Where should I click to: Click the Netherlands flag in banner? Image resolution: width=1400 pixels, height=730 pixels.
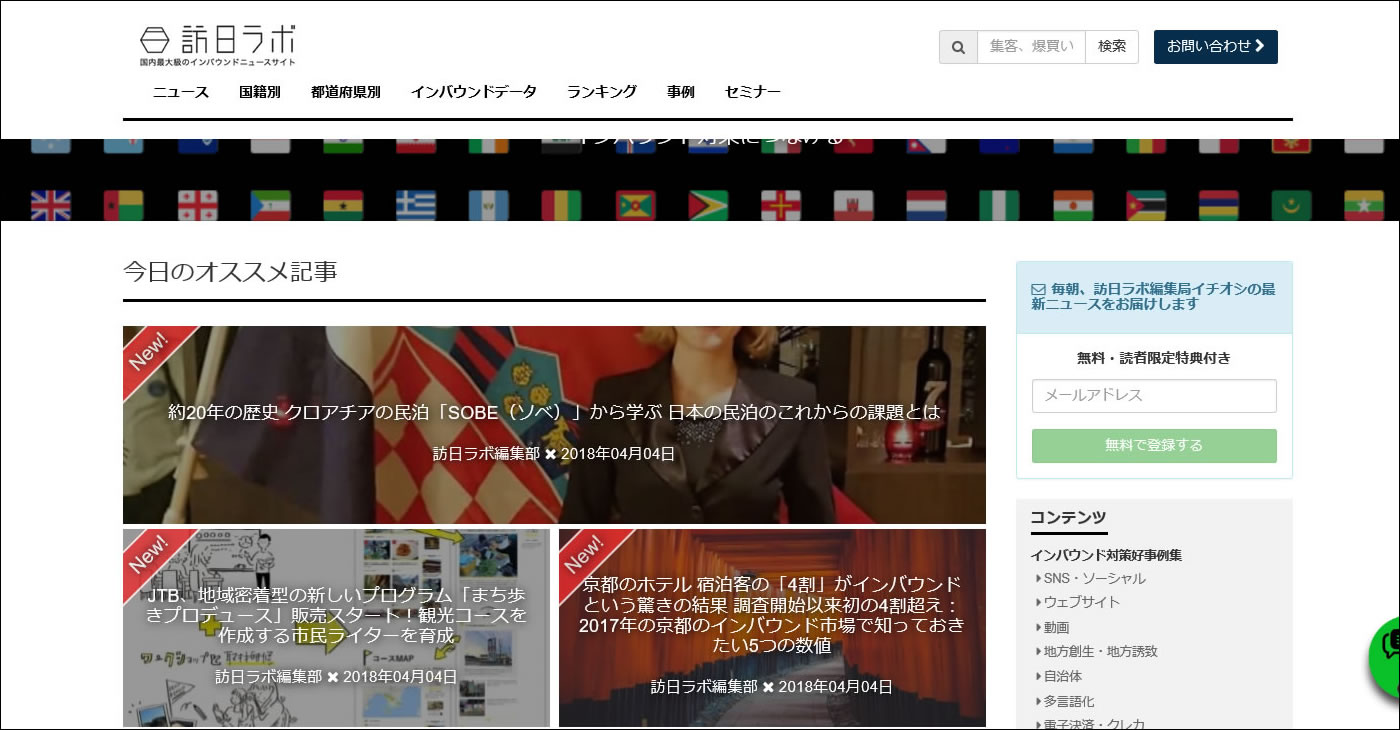point(926,205)
